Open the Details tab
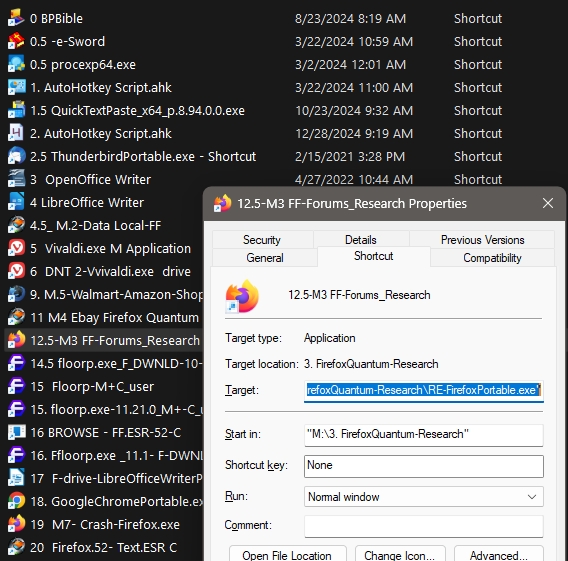568x561 pixels. (361, 239)
